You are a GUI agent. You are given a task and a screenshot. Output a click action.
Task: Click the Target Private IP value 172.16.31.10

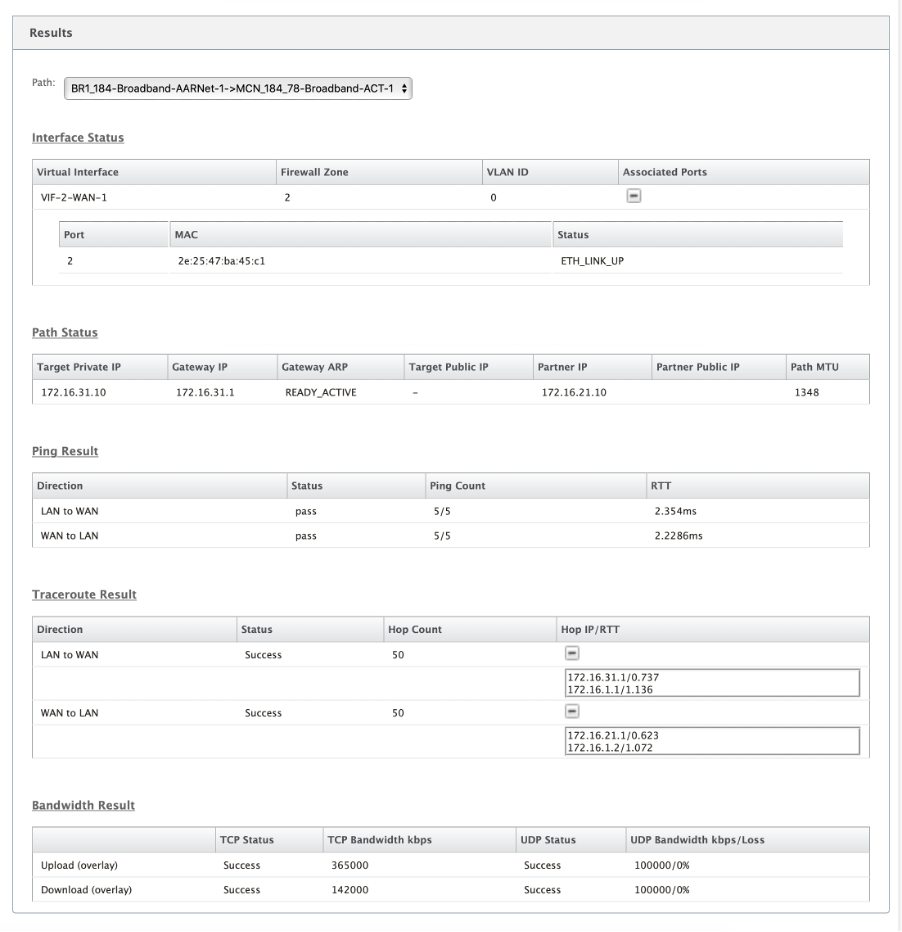pyautogui.click(x=74, y=392)
